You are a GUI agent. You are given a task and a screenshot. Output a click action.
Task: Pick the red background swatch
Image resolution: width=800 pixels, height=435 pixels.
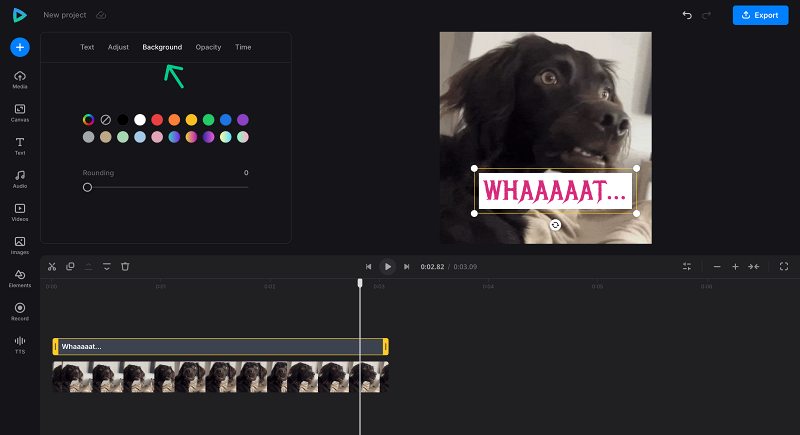(x=157, y=120)
